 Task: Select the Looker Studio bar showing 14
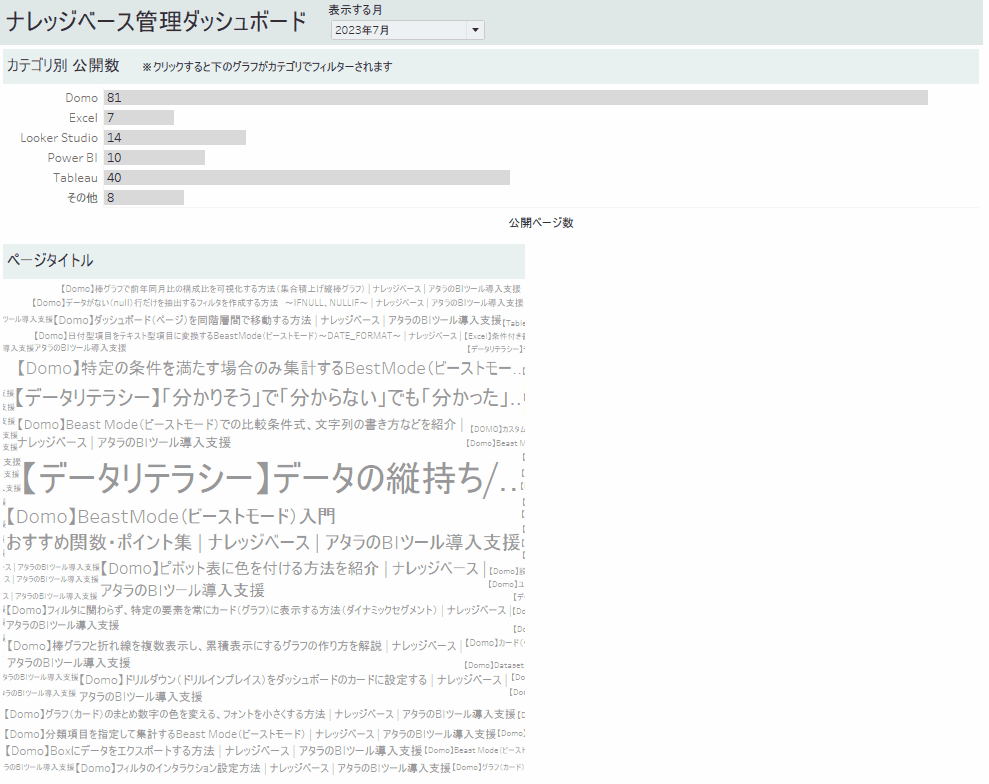click(175, 137)
